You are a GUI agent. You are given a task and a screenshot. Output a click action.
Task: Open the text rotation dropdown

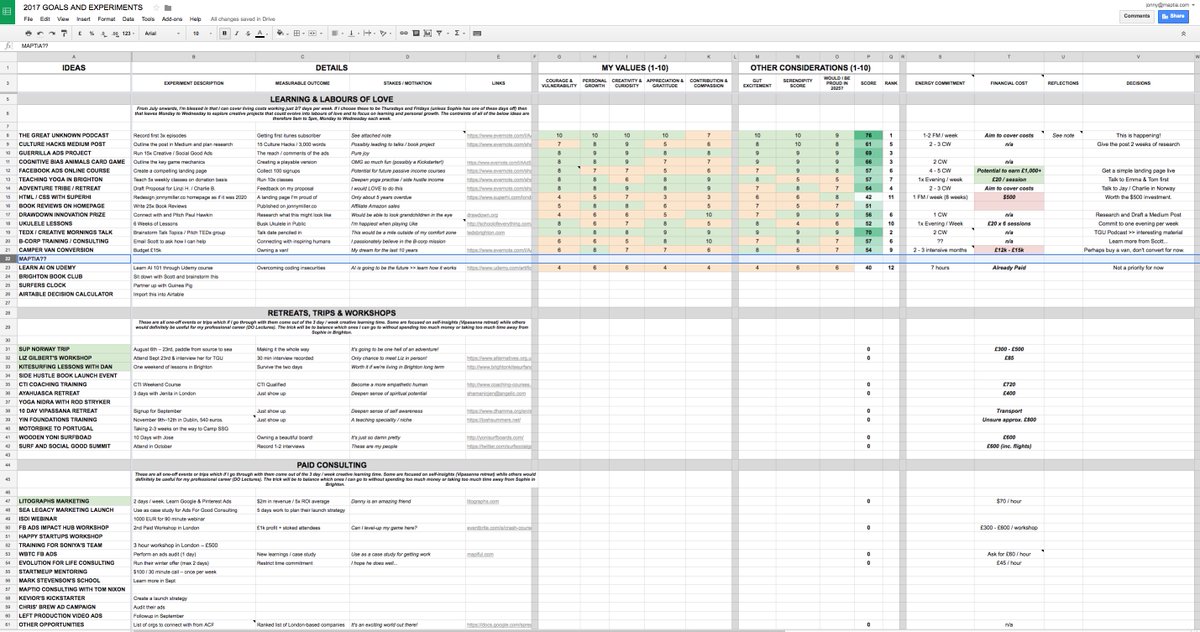point(385,33)
